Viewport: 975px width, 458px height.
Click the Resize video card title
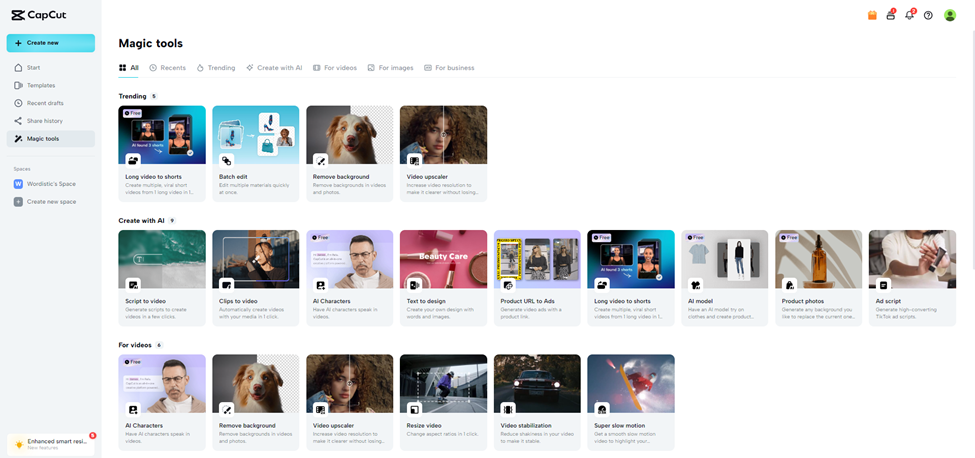click(x=424, y=426)
